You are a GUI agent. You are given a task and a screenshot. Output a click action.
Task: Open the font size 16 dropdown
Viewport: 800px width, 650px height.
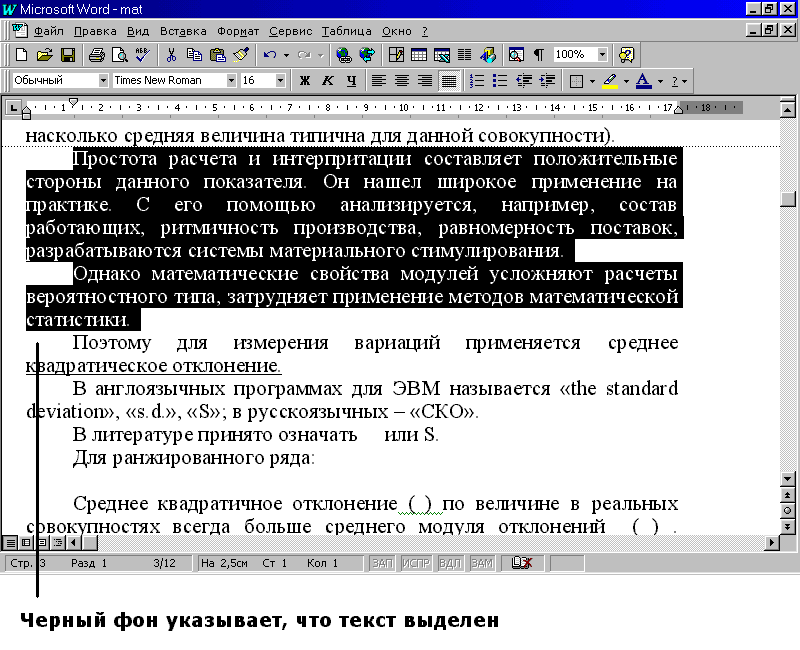pos(280,81)
